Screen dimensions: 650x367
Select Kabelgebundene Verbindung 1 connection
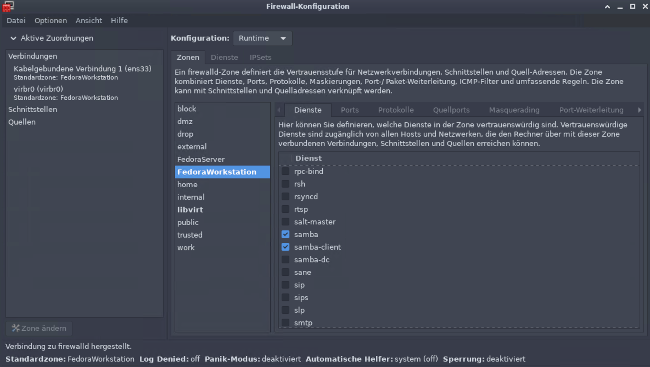point(82,73)
